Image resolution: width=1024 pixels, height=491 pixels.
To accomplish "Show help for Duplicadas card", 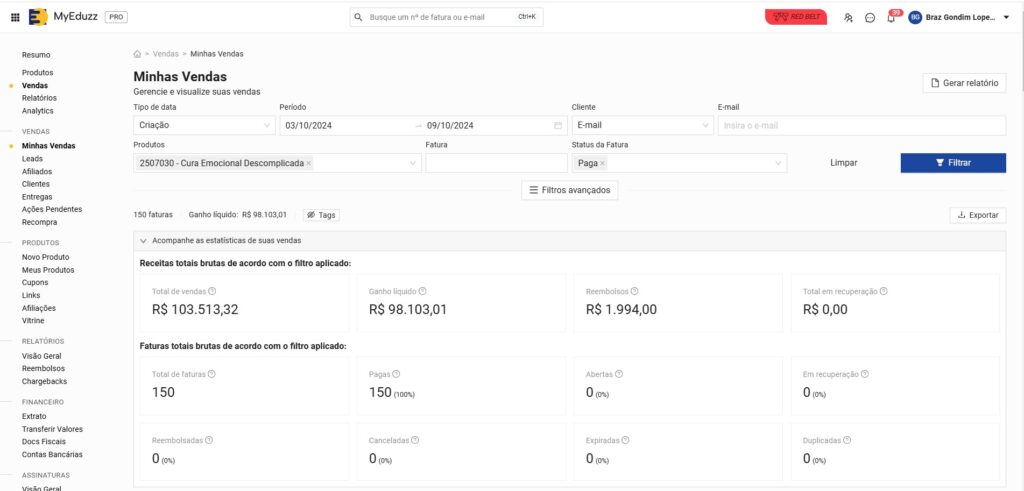I will 847,440.
